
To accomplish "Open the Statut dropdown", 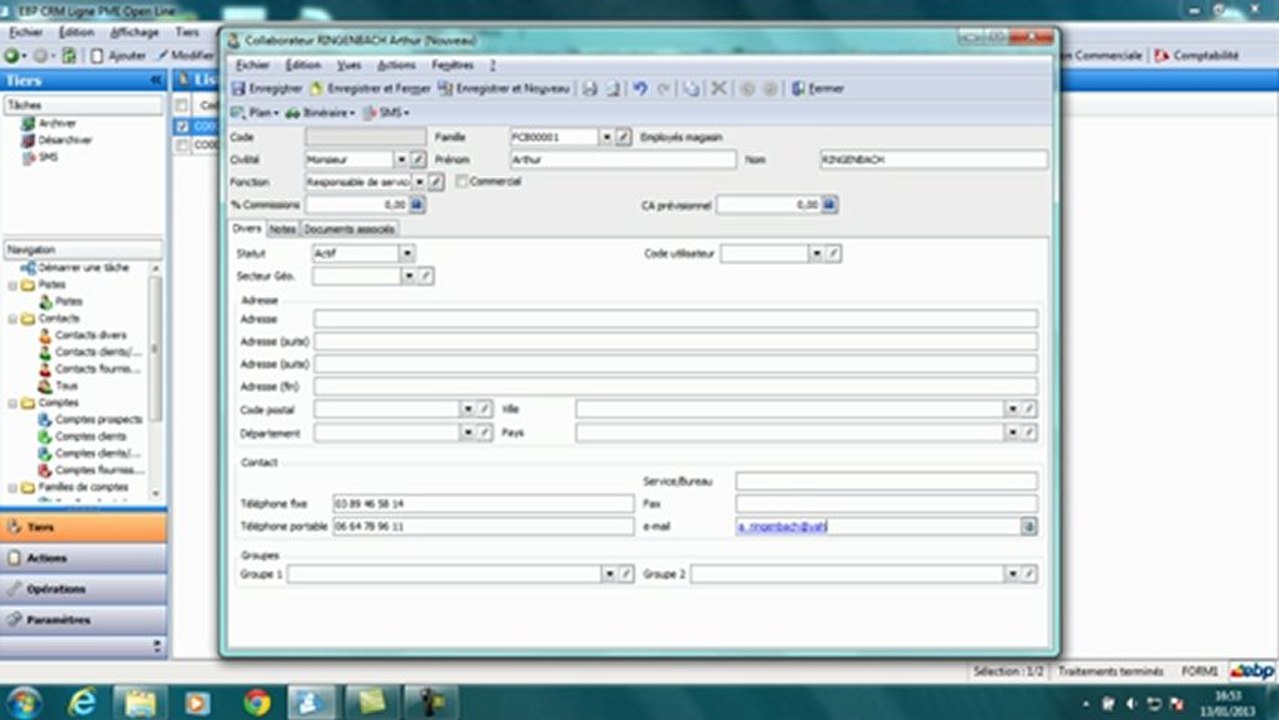I will 406,254.
